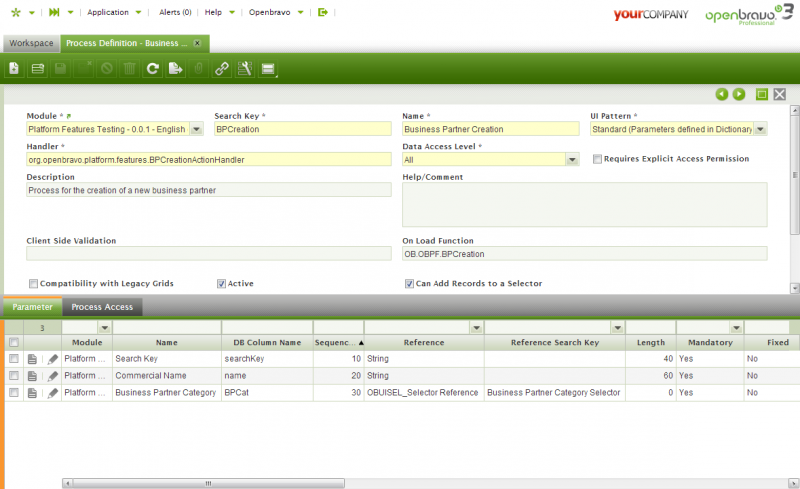Click the chain link toolbar icon
This screenshot has height=489, width=800.
tap(222, 69)
